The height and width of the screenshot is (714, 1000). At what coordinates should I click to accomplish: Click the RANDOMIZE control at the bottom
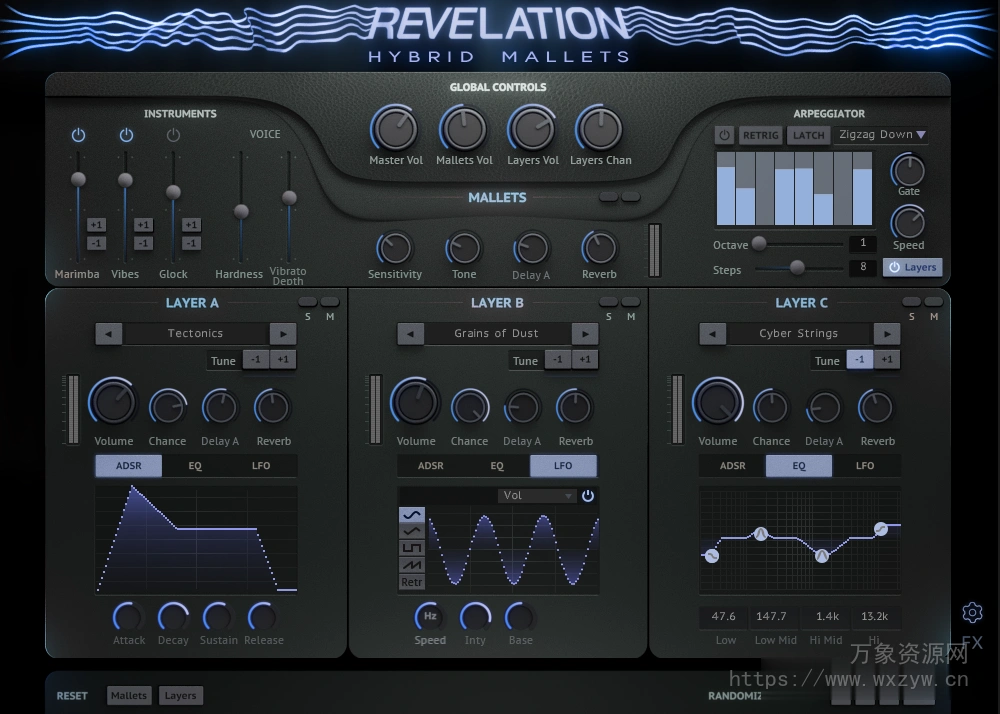(735, 695)
